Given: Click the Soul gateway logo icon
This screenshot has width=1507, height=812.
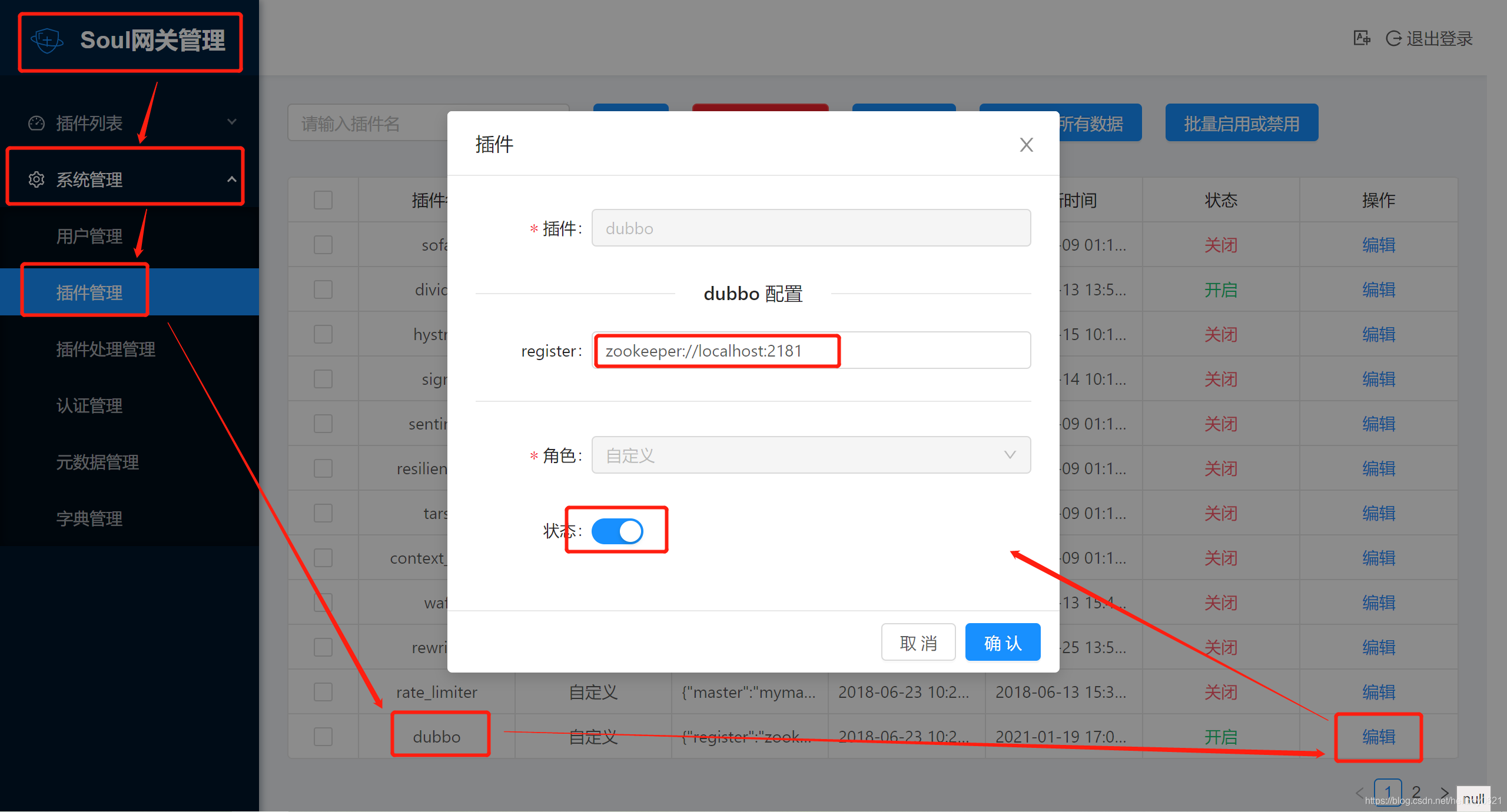Looking at the screenshot, I should click(x=47, y=41).
